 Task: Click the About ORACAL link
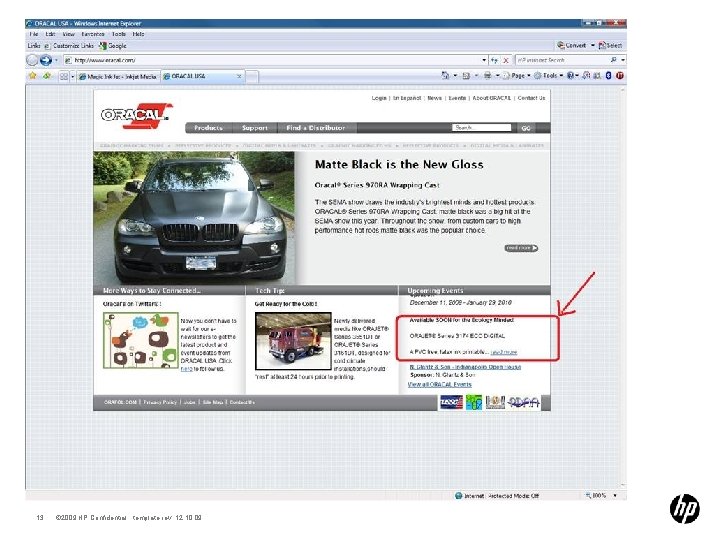click(491, 98)
